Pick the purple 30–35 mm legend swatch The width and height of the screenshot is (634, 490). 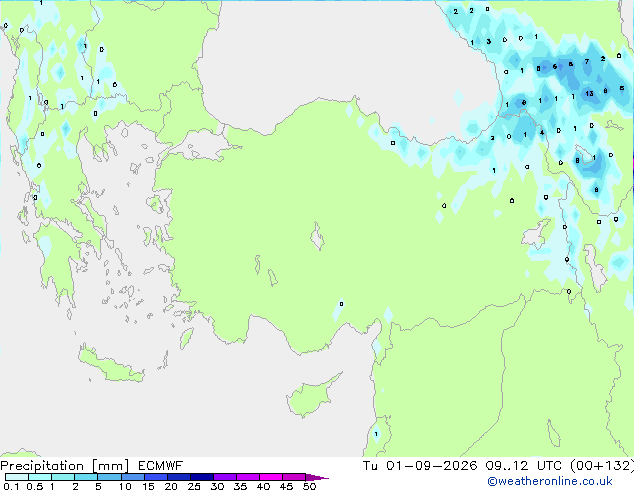tap(225, 477)
